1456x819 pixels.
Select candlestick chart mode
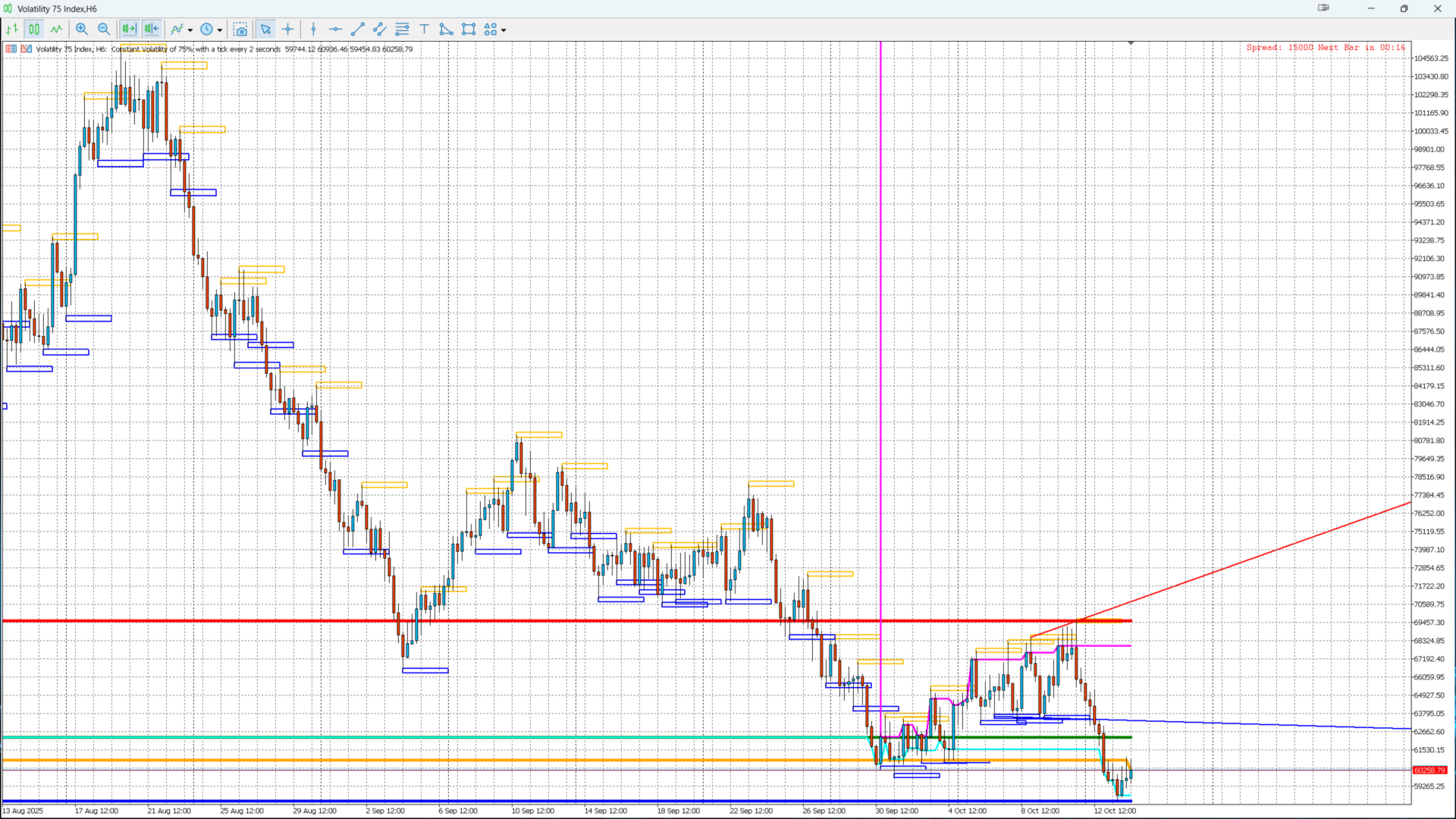click(x=34, y=29)
